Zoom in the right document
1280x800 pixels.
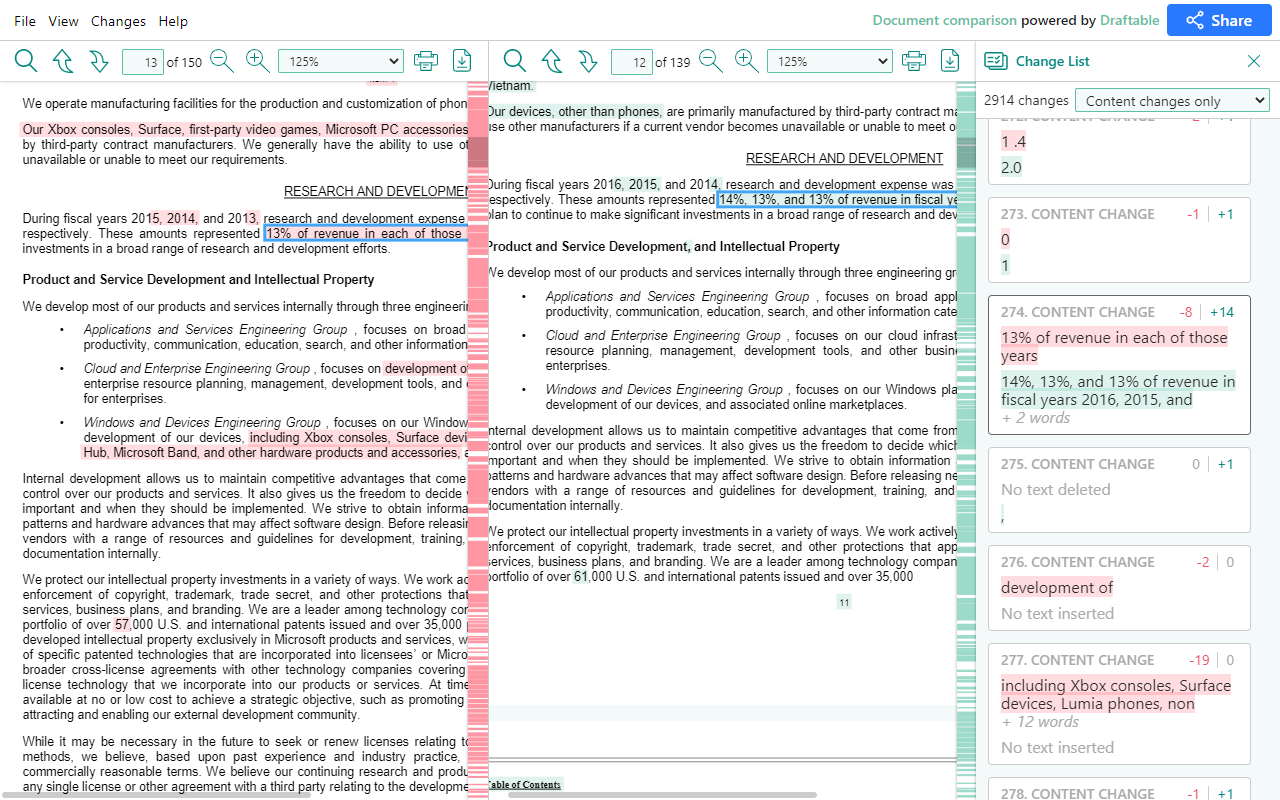tap(747, 61)
